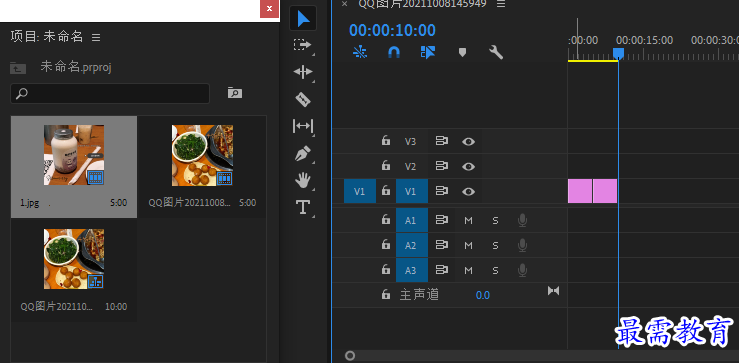Screen dimensions: 739x363
Task: Hide track V1 with eye icon
Action: [468, 191]
